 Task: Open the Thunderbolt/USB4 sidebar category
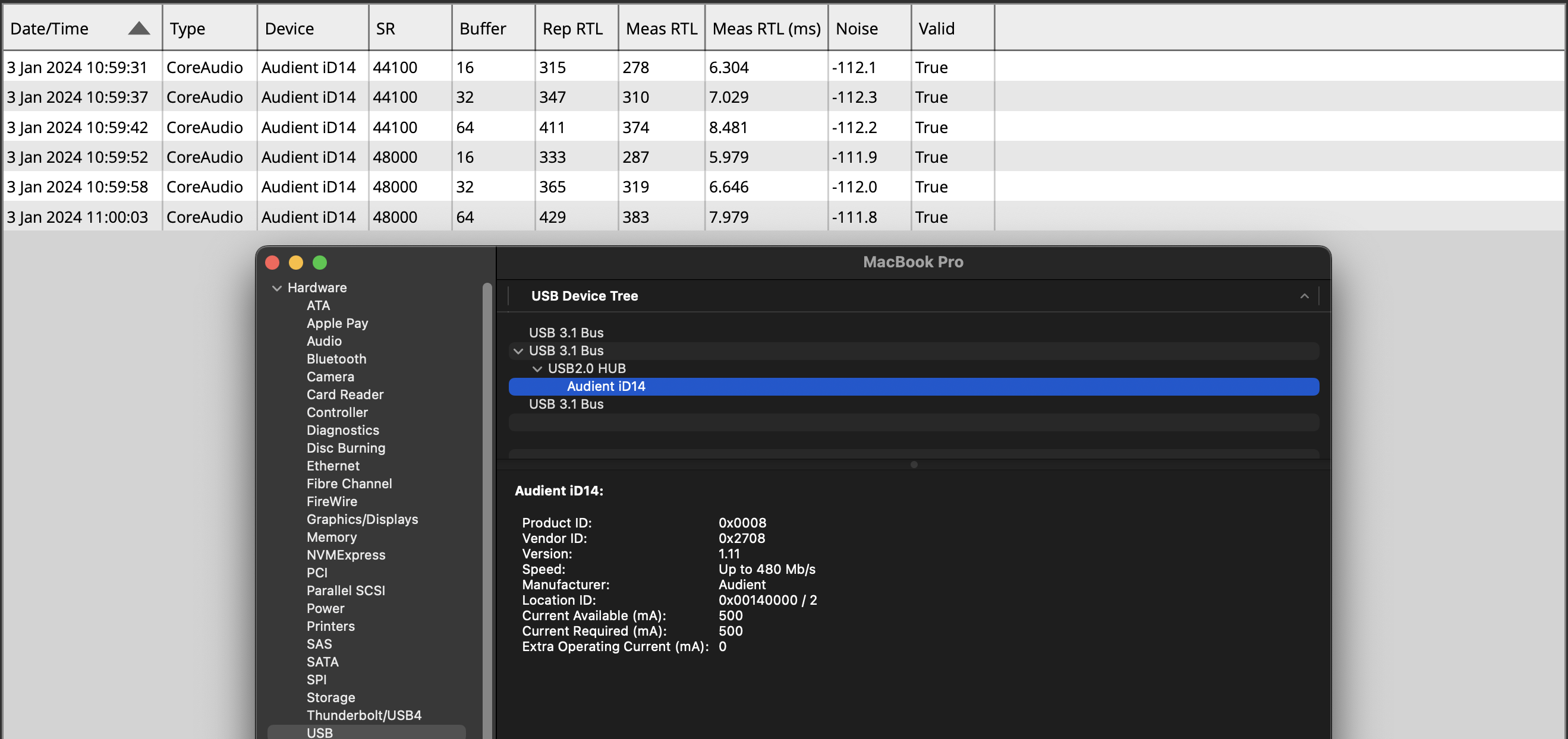click(363, 715)
